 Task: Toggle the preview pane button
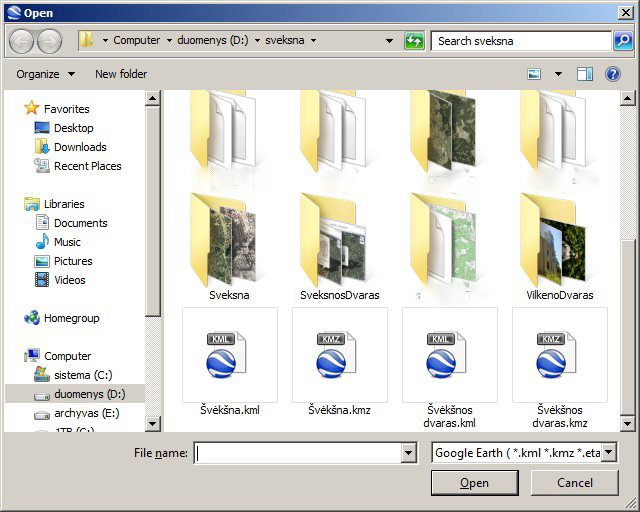pyautogui.click(x=585, y=74)
